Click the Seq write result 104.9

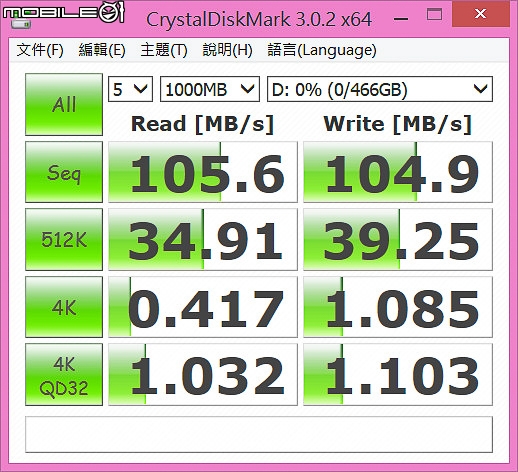click(x=398, y=172)
